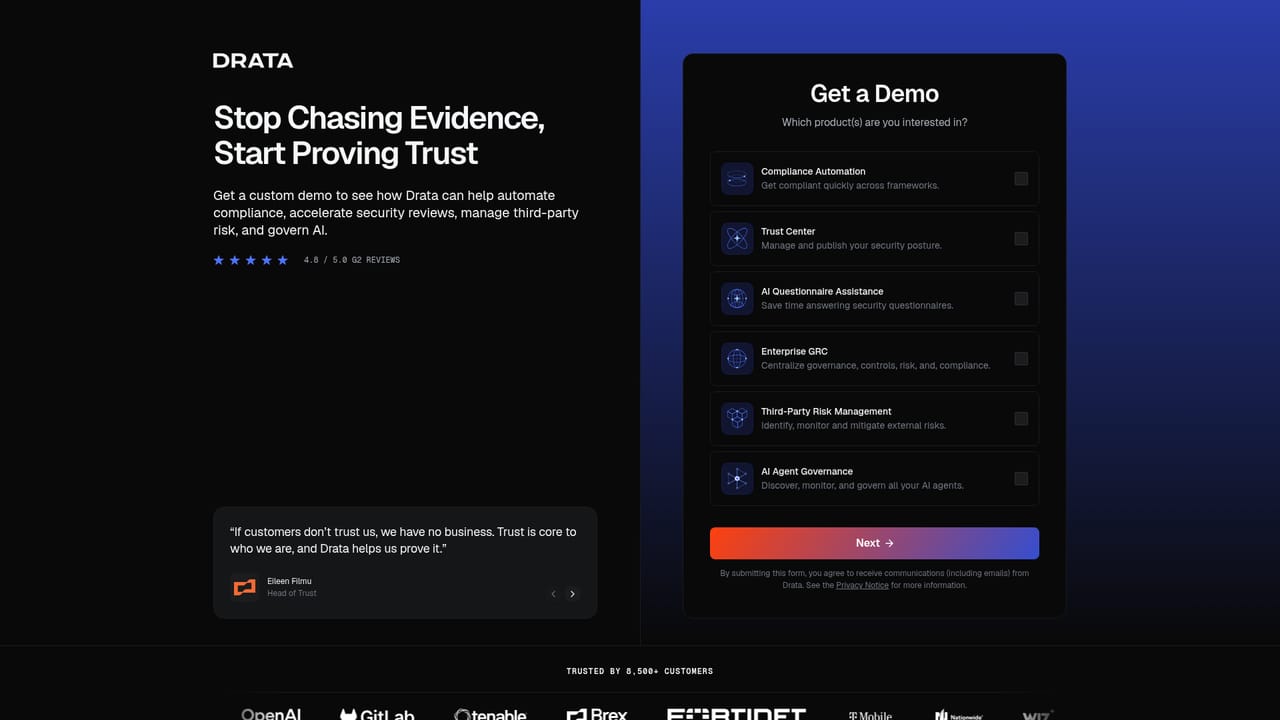The image size is (1280, 720).
Task: Click the orange company logo beside Eileen Filmu
Action: pyautogui.click(x=245, y=587)
